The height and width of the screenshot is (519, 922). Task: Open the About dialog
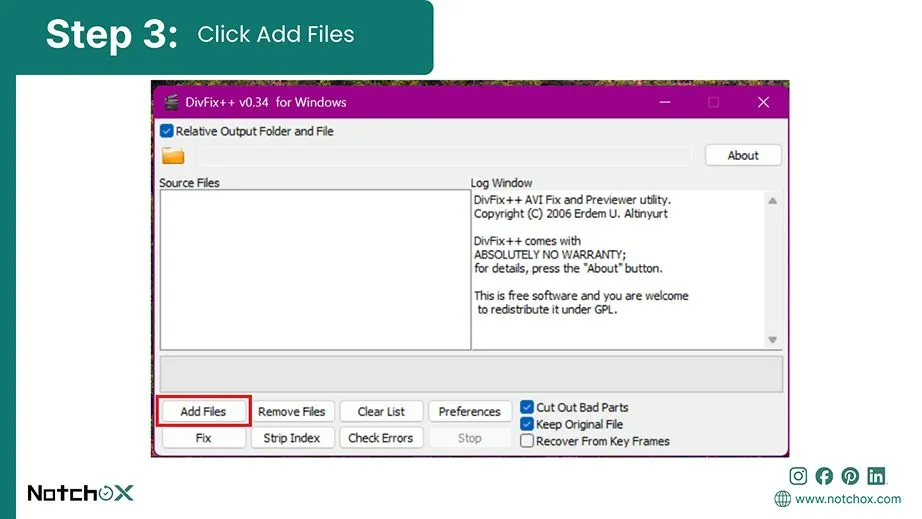743,156
